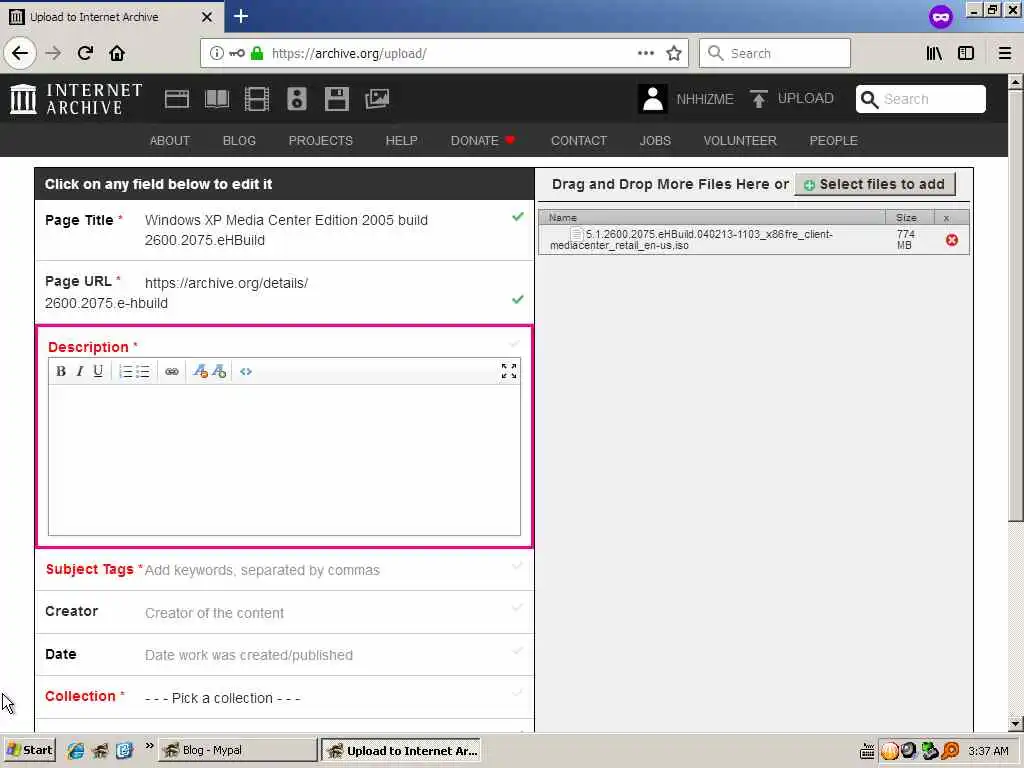This screenshot has height=768, width=1024.
Task: Launch Internet Explorer from quick launch
Action: (75, 750)
